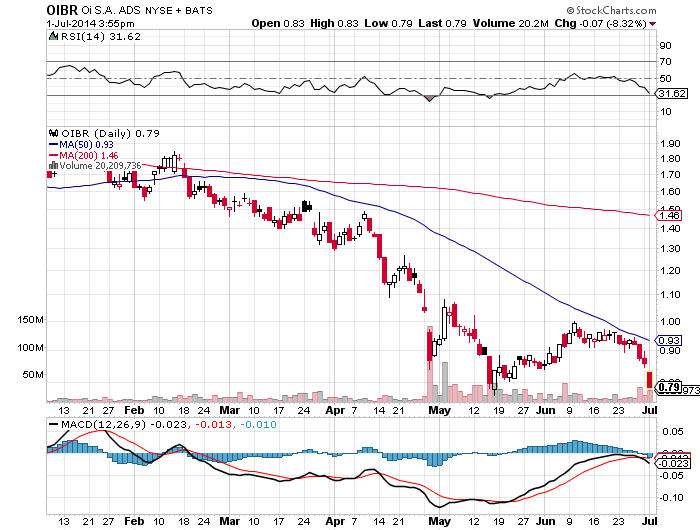The height and width of the screenshot is (530, 700).
Task: Click the MACD -0.10 scale label
Action: pos(671,498)
